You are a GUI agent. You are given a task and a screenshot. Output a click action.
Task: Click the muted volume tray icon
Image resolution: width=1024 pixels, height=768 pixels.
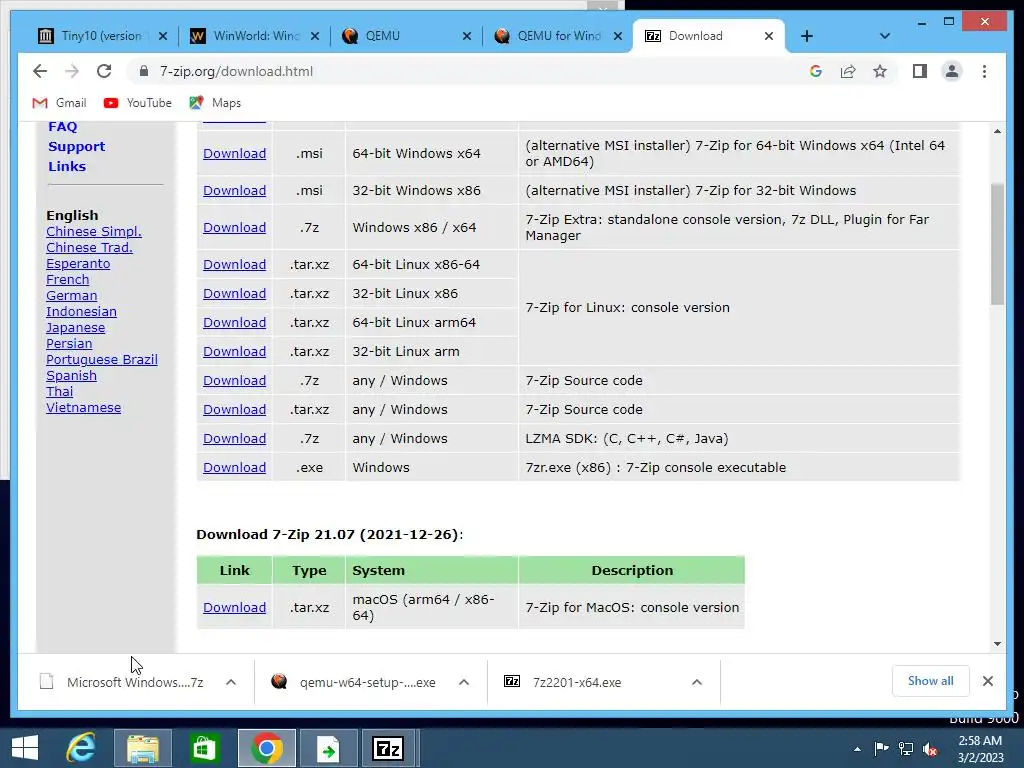(930, 749)
